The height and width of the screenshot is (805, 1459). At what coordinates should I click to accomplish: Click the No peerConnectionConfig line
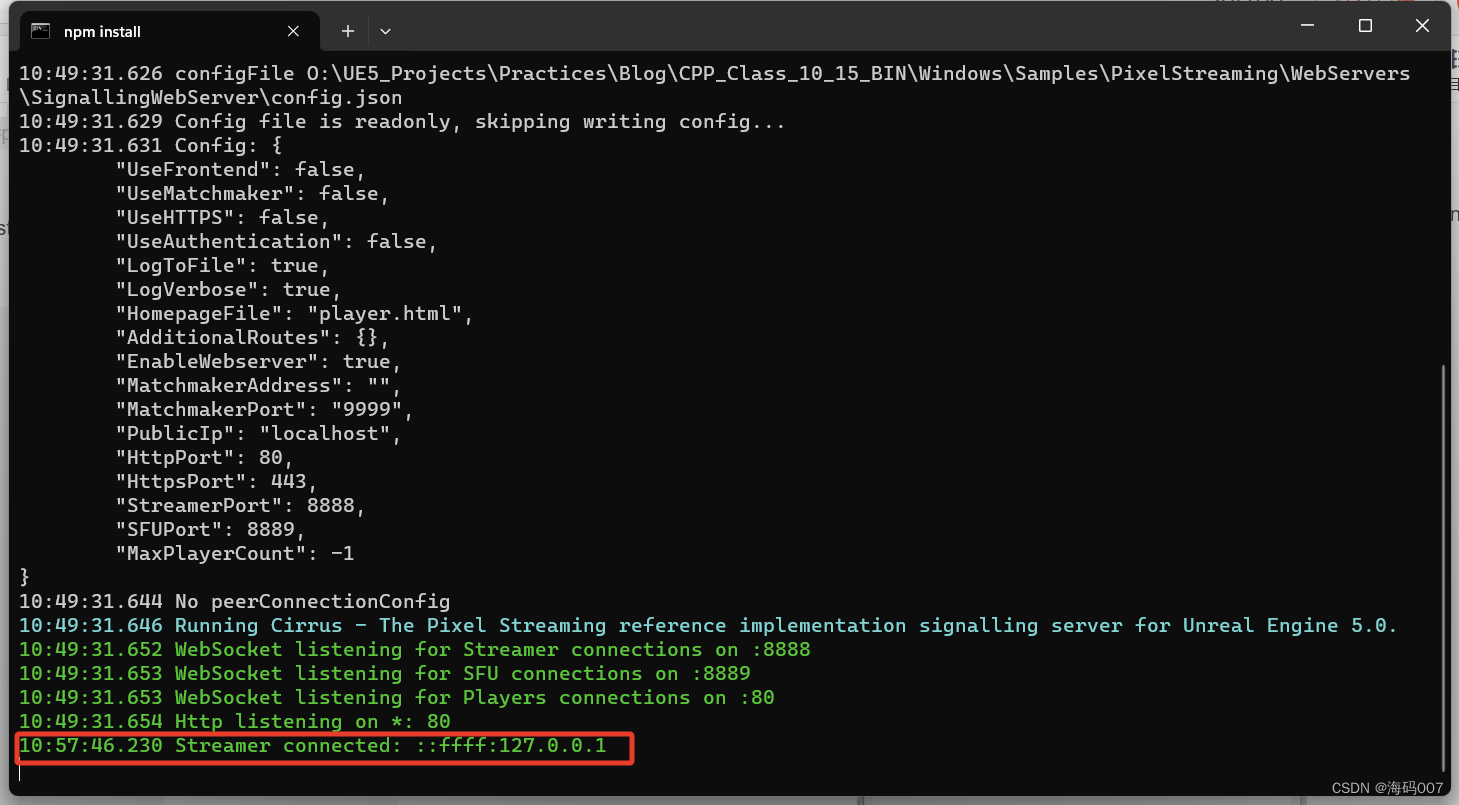click(234, 601)
